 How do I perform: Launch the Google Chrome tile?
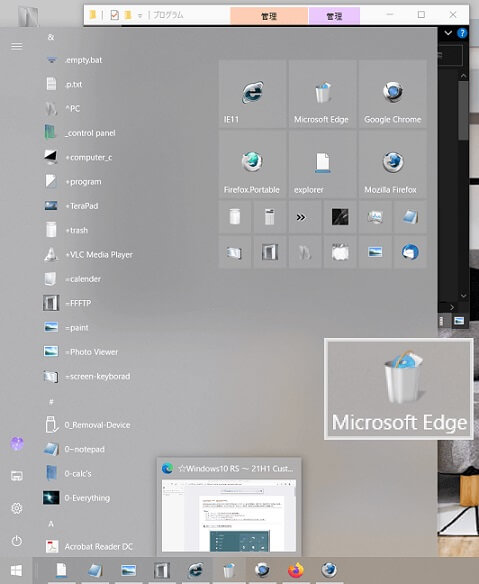coord(393,94)
